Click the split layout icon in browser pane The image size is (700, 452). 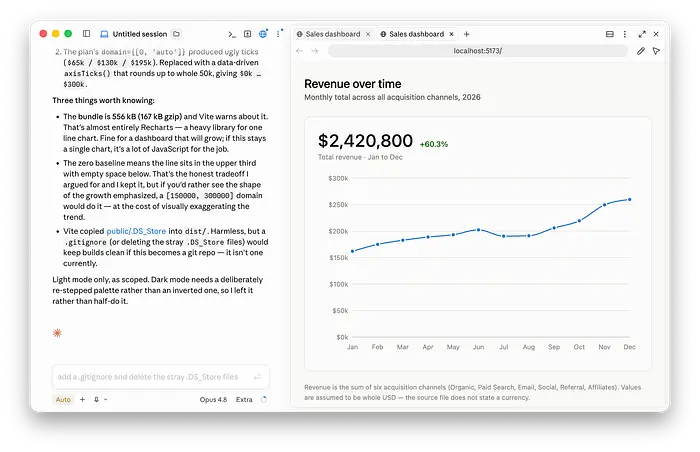click(x=609, y=34)
